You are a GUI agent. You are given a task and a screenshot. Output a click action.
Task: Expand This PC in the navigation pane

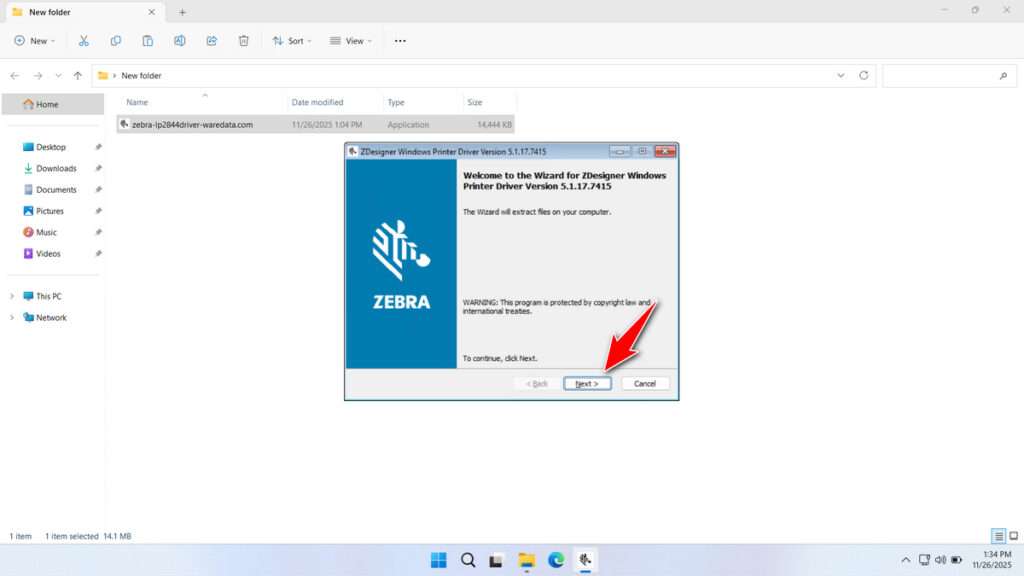pyautogui.click(x=11, y=296)
